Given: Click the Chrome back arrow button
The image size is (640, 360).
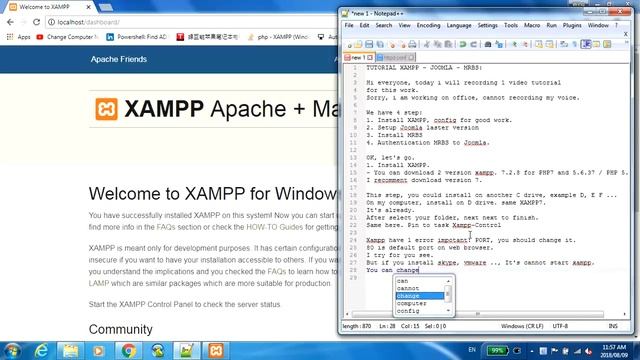Looking at the screenshot, I should [10, 22].
